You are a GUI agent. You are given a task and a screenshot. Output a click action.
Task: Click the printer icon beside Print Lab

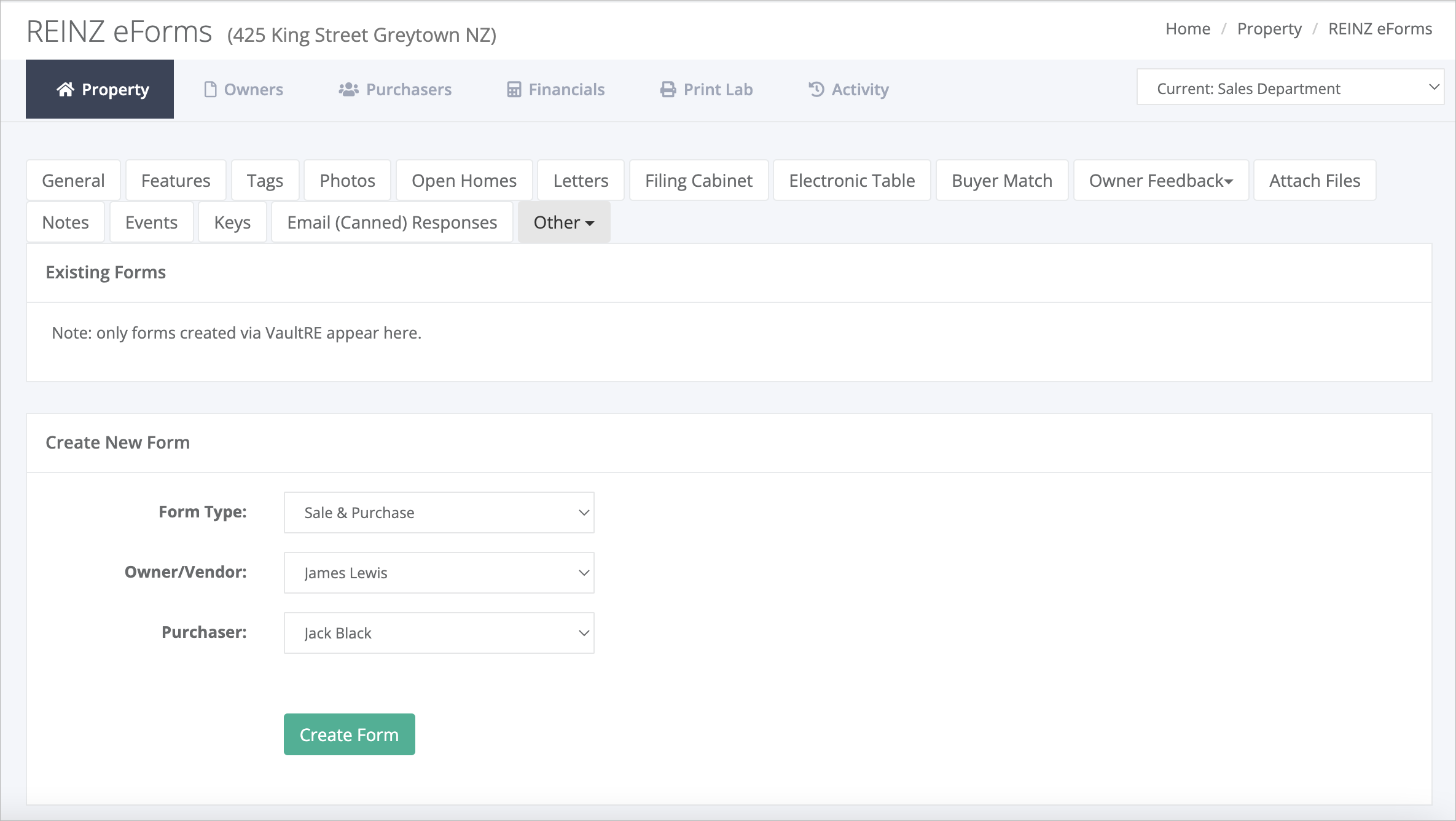pos(668,89)
